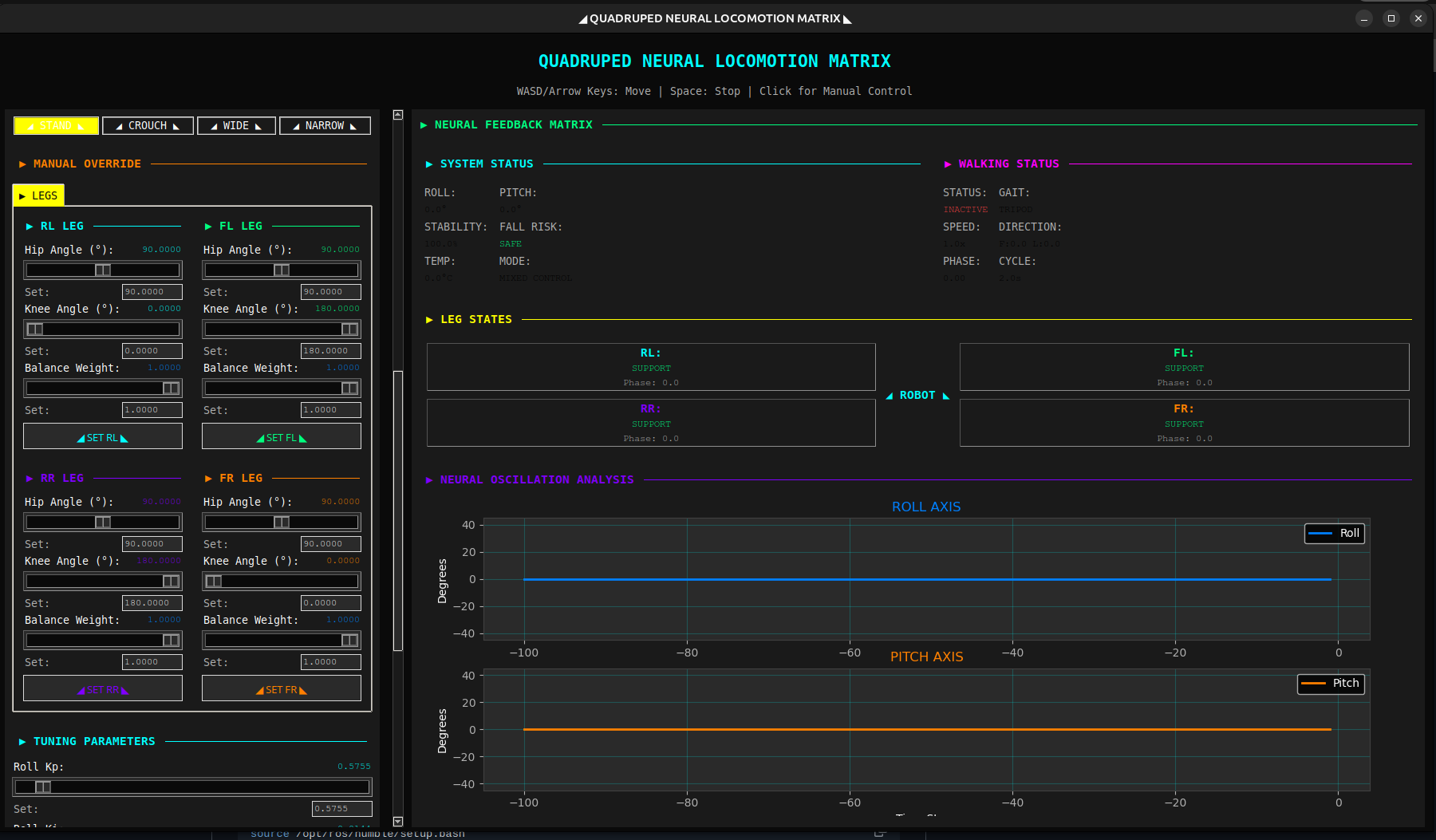
Task: Open the LEGS tab
Action: click(38, 195)
